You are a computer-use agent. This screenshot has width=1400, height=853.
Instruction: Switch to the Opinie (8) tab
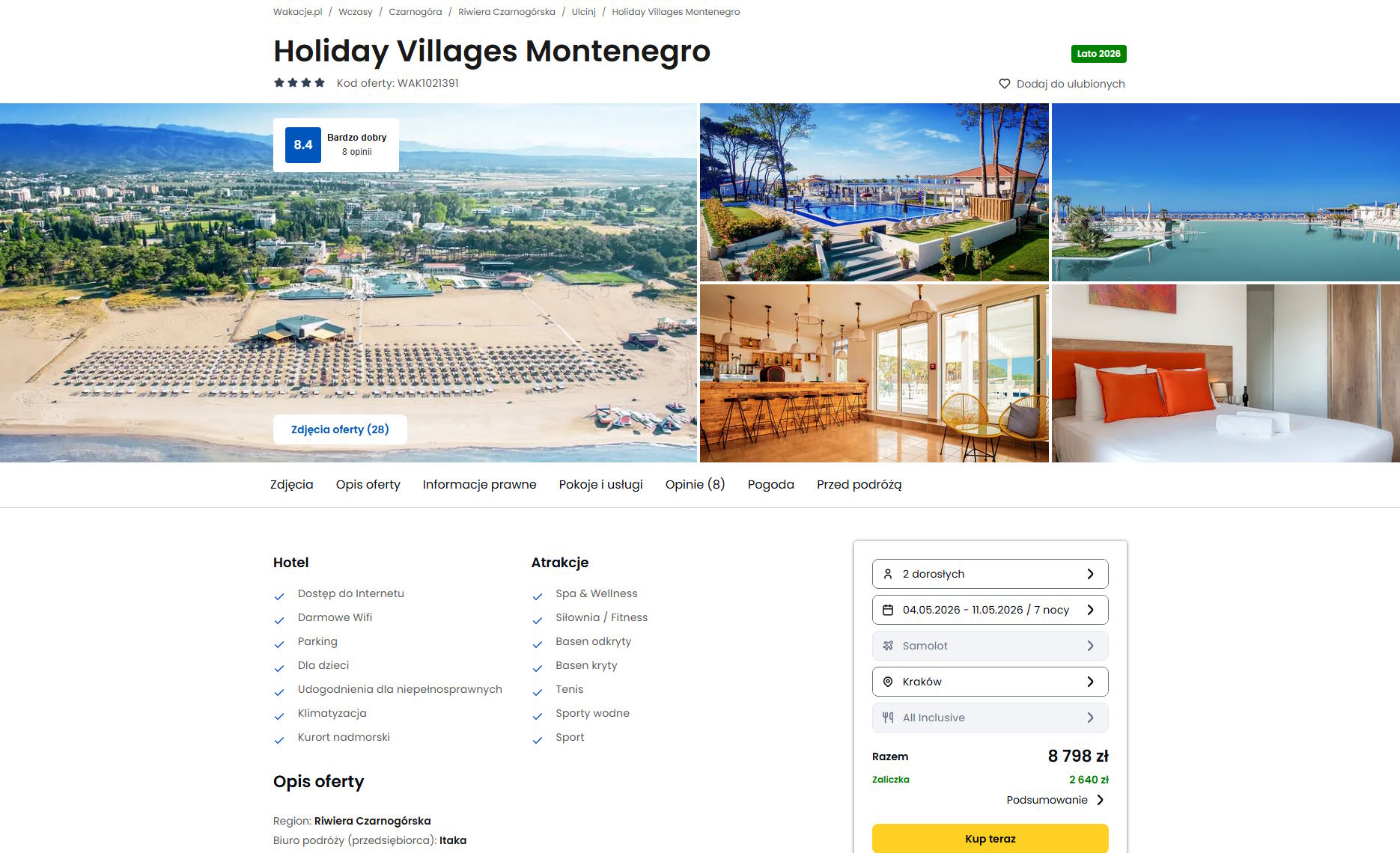695,485
